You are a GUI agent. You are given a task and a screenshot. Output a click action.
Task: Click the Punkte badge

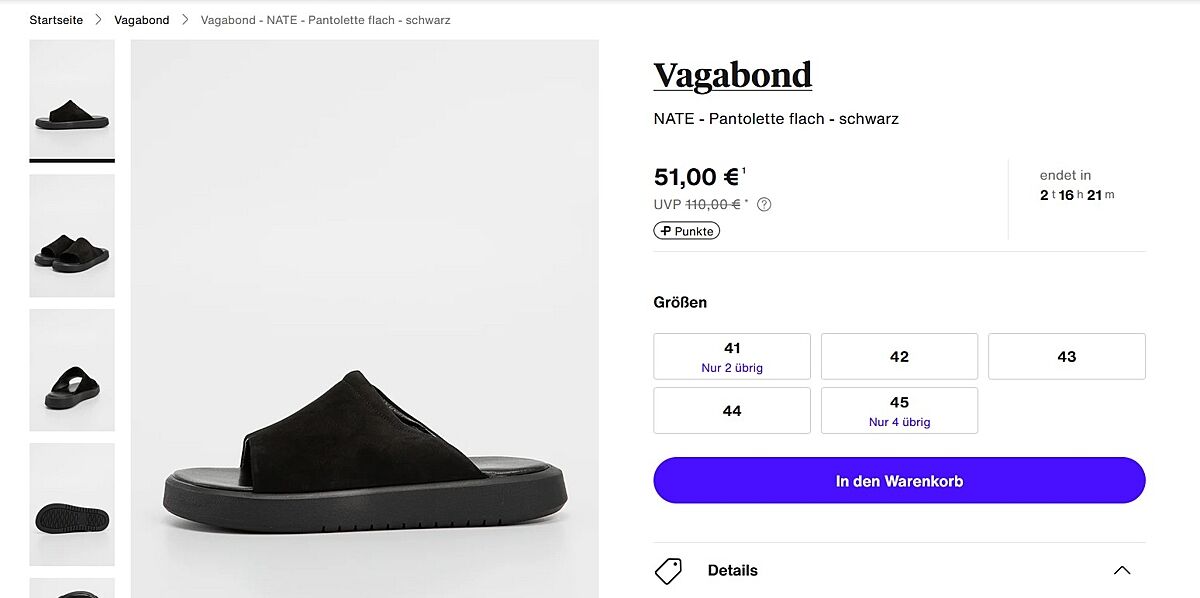(687, 231)
